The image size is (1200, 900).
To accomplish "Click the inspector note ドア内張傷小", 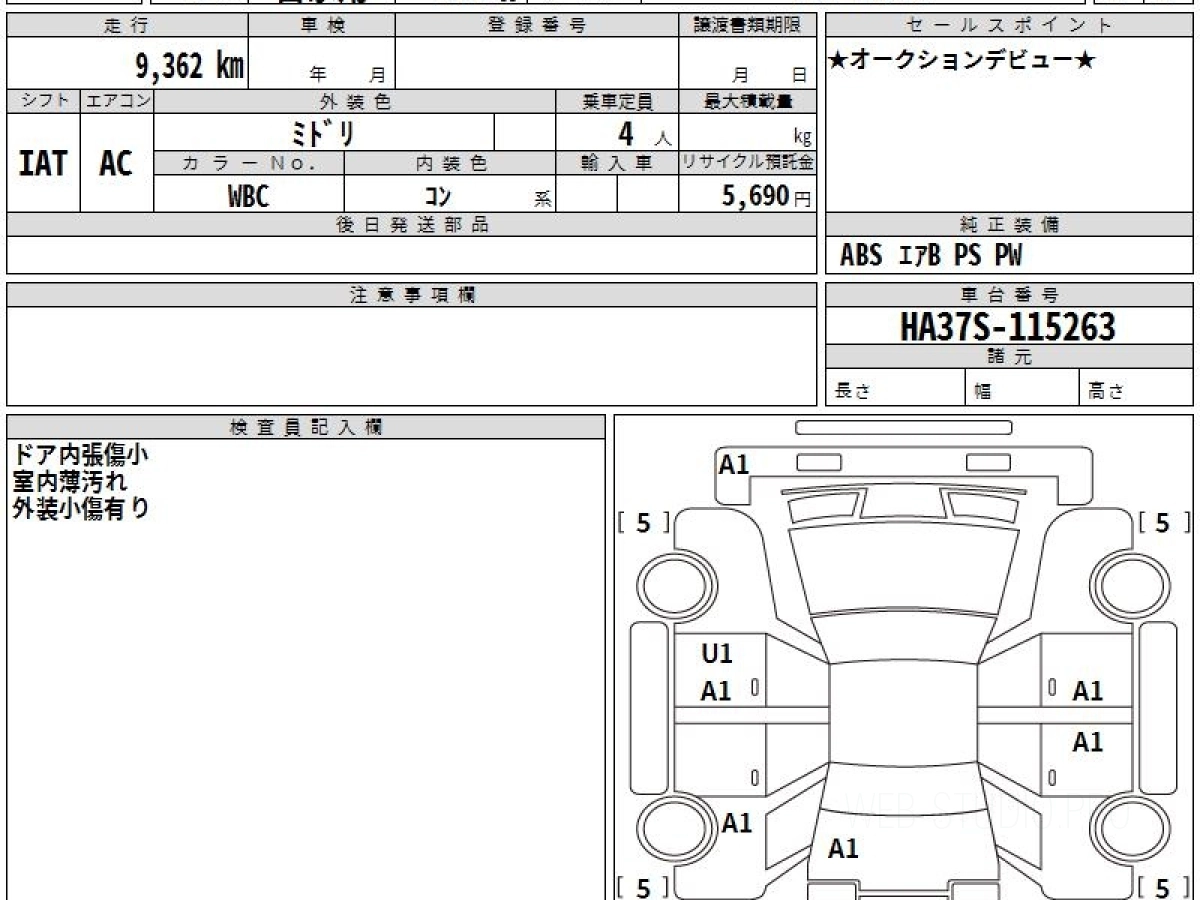I will pyautogui.click(x=80, y=454).
